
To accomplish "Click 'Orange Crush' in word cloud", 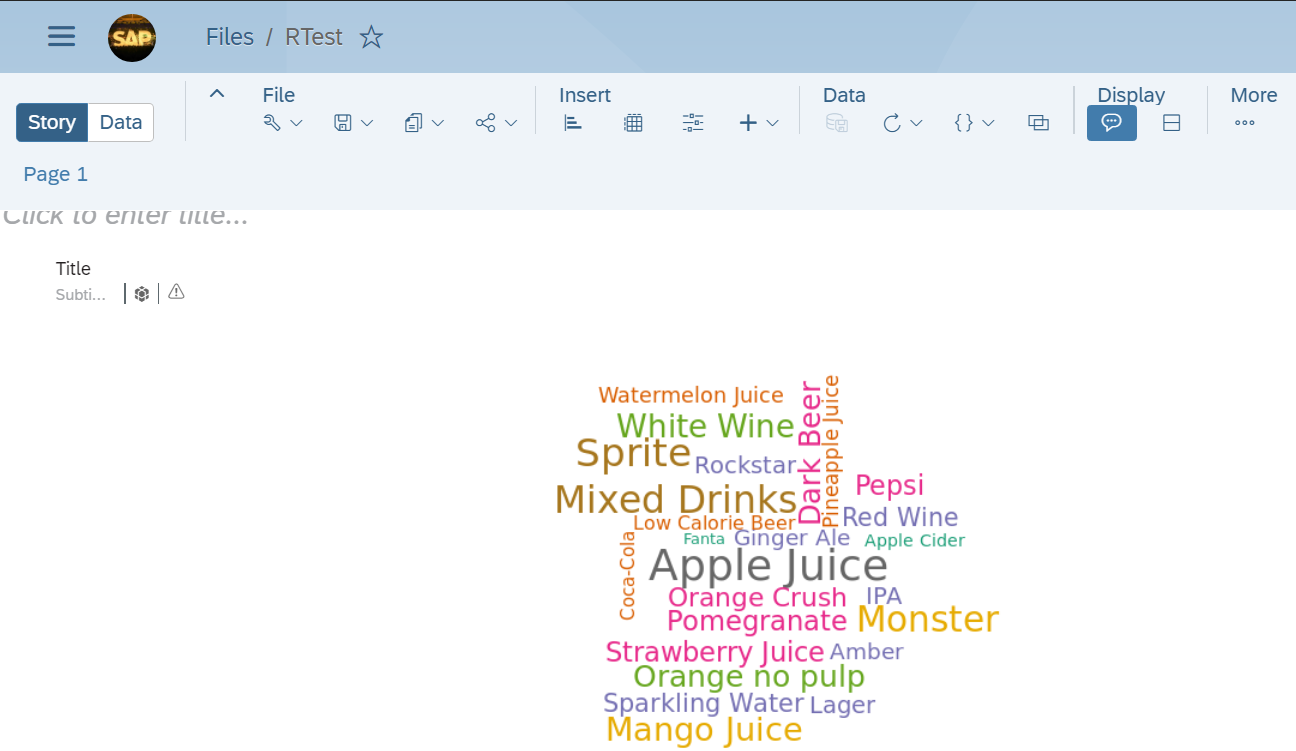I will click(x=757, y=597).
